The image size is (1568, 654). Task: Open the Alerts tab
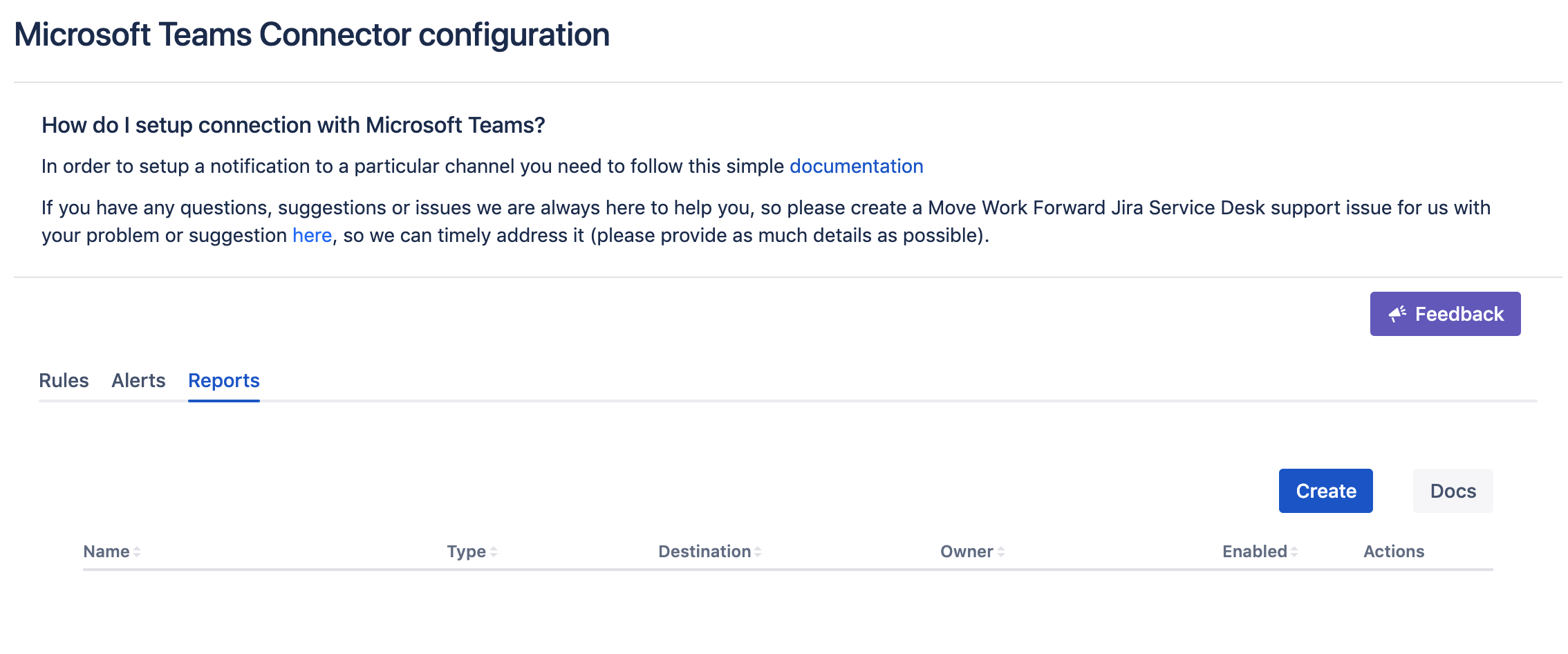[138, 381]
